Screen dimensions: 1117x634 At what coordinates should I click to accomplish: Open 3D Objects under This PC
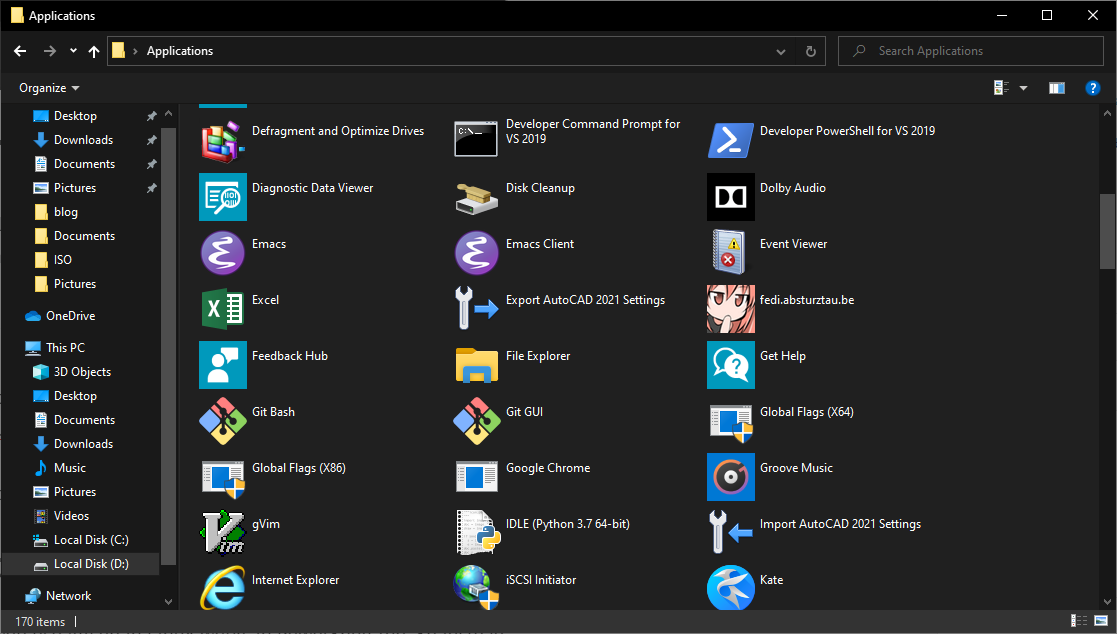coord(80,372)
